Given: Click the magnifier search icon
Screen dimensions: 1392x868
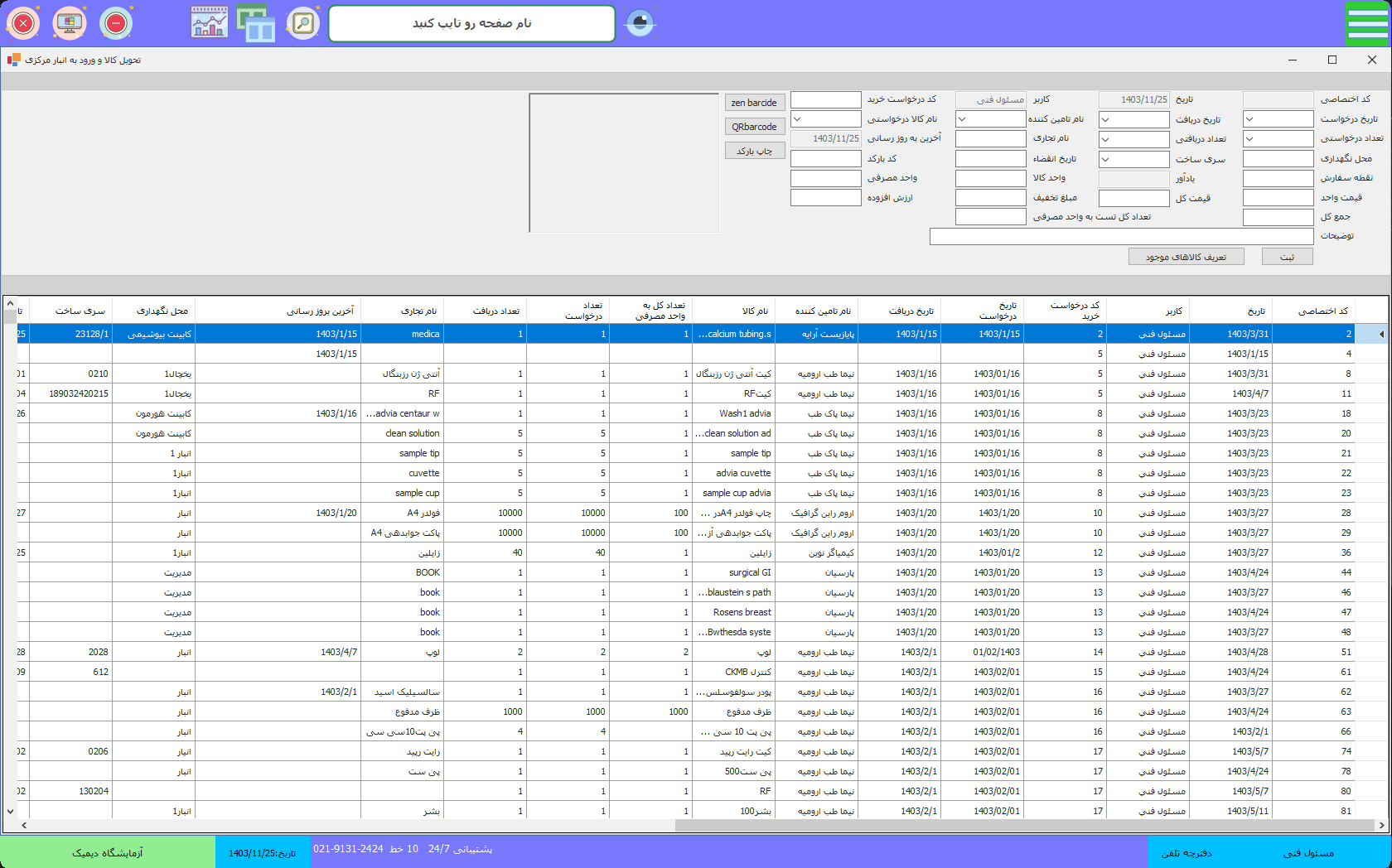Looking at the screenshot, I should point(303,23).
